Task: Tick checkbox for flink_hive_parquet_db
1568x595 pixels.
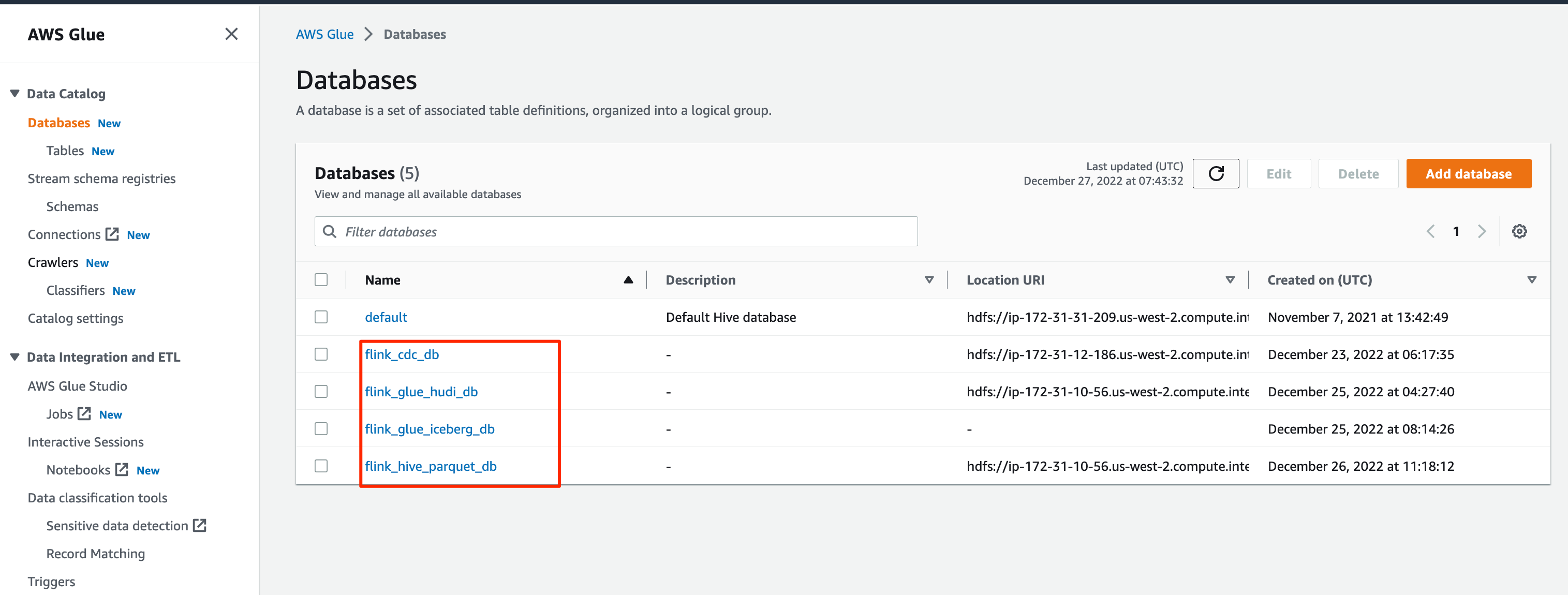Action: [321, 466]
